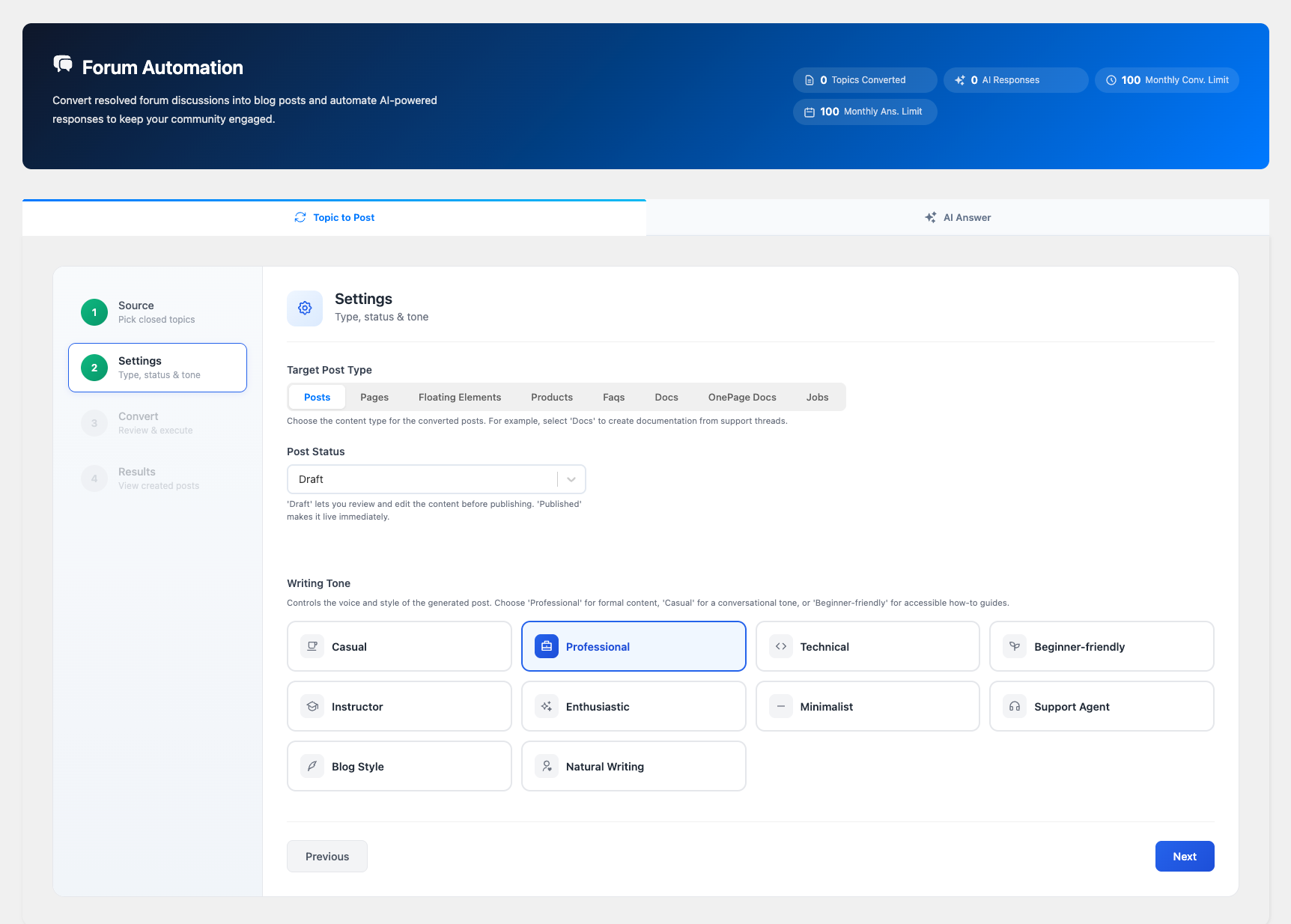Click the Minimalist dash icon
This screenshot has width=1291, height=924.
point(781,706)
